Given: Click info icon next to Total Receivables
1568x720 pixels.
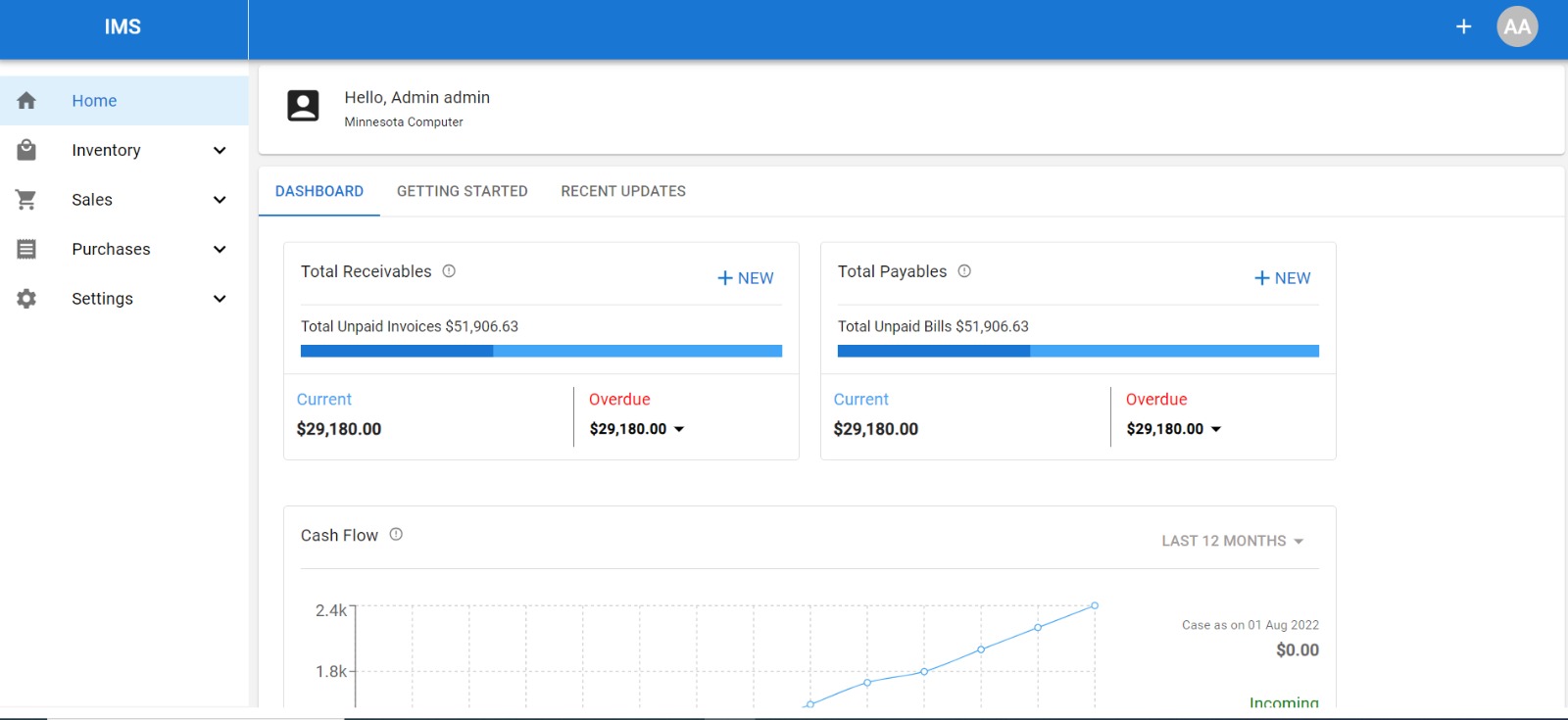Looking at the screenshot, I should point(449,271).
